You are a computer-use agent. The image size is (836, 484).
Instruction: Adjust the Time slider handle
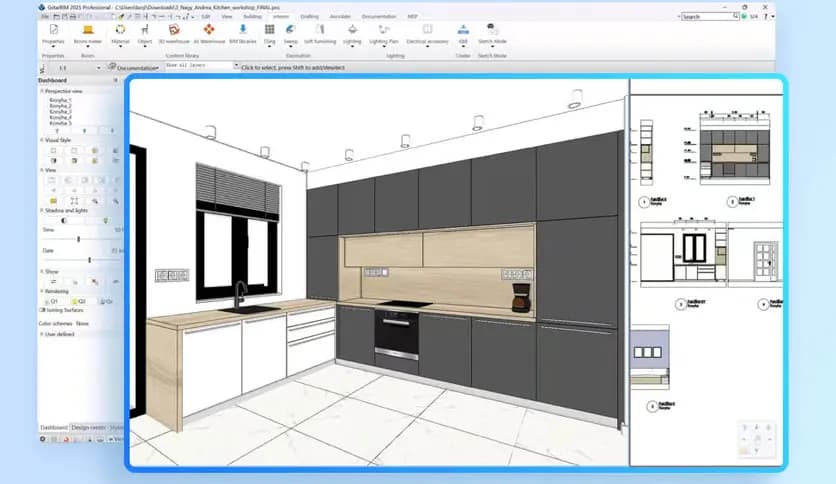78,239
